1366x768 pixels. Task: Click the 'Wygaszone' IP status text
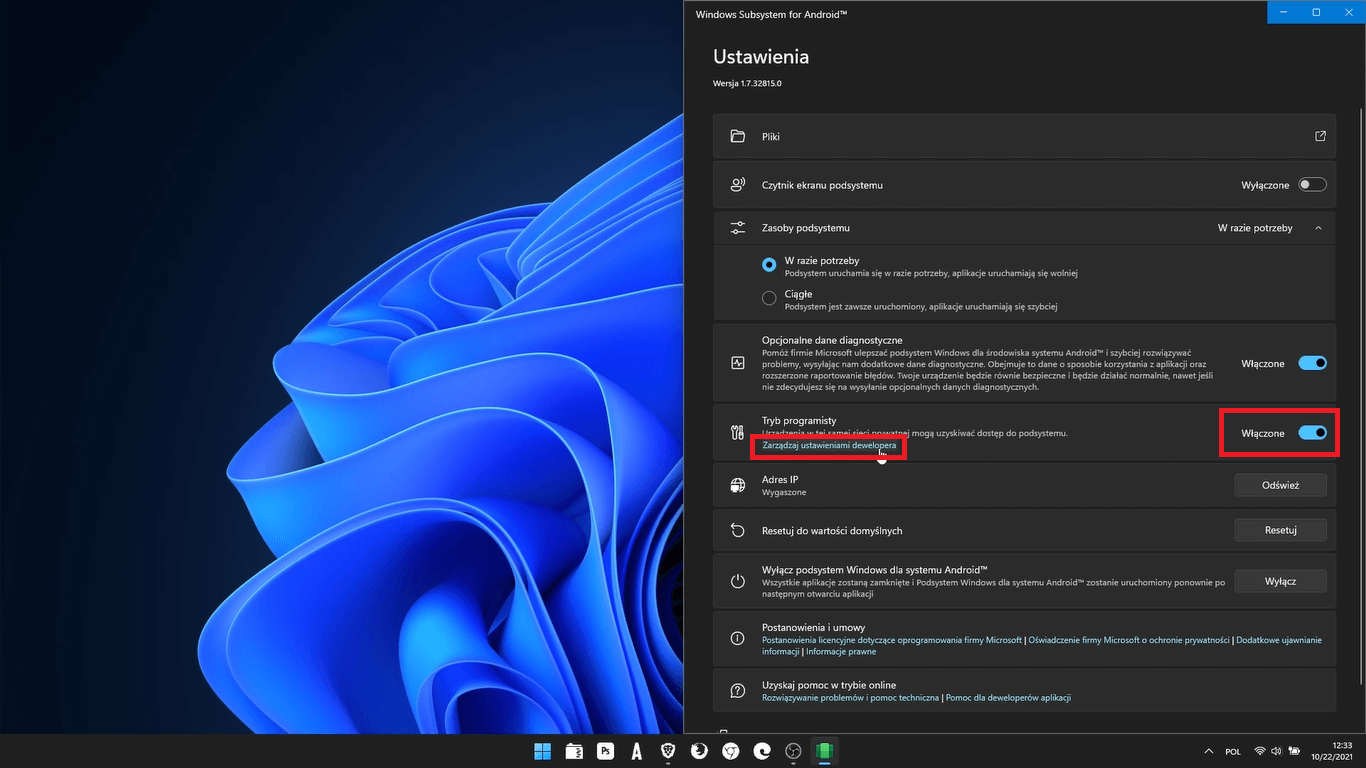pos(784,492)
